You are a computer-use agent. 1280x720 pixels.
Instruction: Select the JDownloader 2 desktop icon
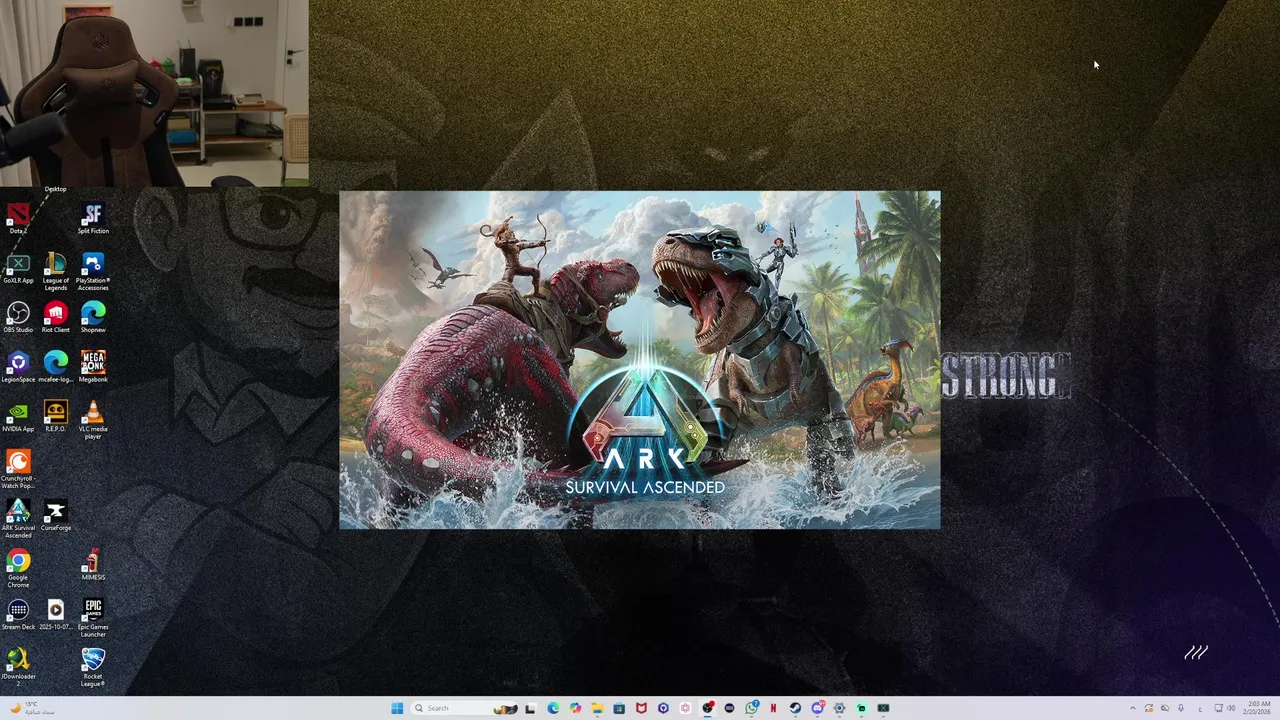click(x=18, y=667)
